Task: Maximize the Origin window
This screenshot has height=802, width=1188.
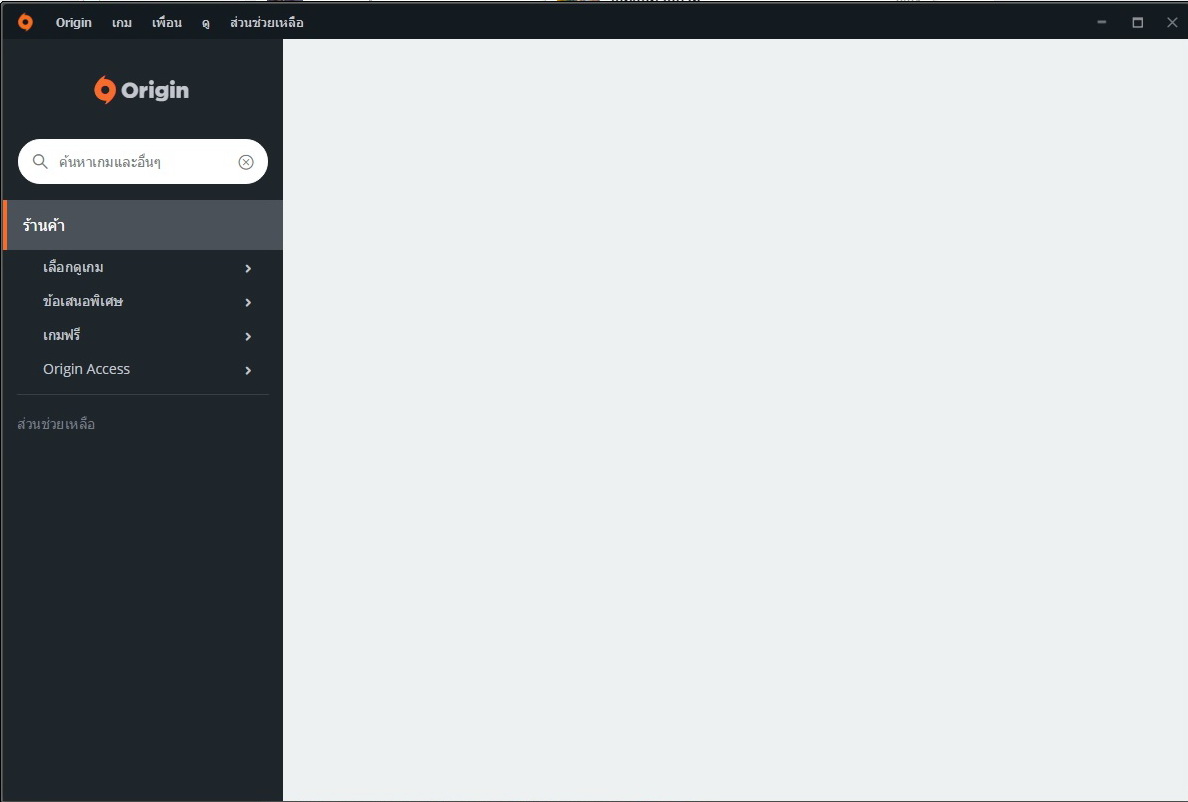Action: pyautogui.click(x=1137, y=23)
